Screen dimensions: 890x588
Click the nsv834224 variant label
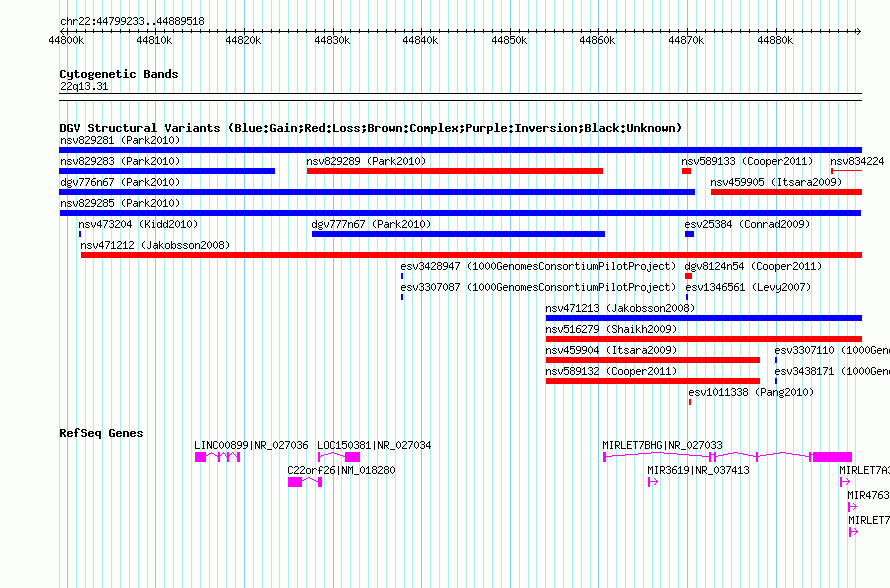click(857, 161)
